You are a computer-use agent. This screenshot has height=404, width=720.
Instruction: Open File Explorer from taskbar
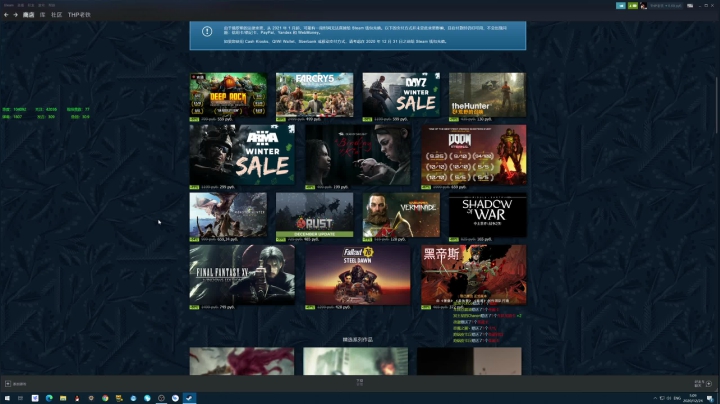(x=63, y=398)
